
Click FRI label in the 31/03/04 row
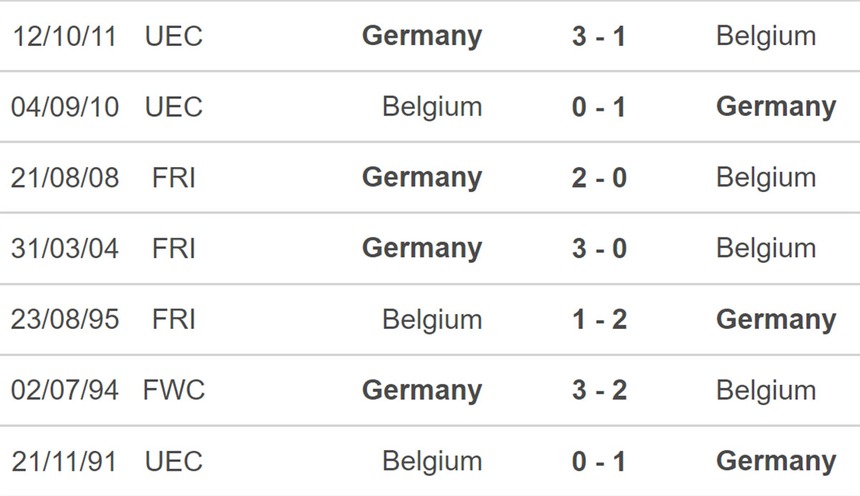tap(173, 249)
